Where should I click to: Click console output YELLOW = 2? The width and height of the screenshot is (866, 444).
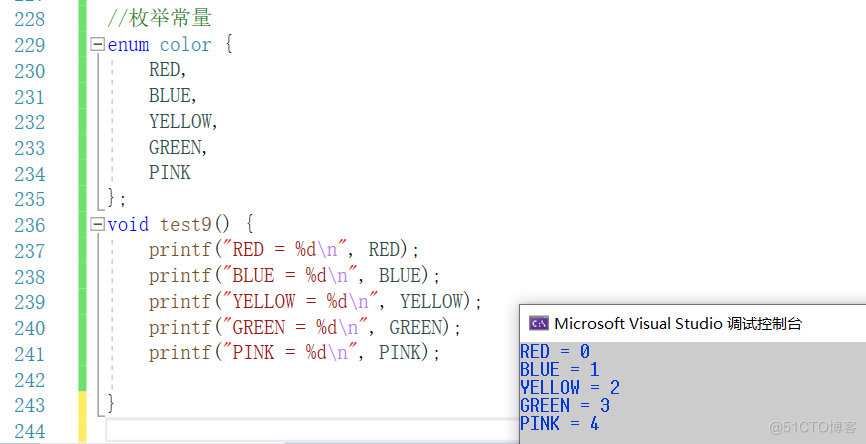click(x=570, y=388)
